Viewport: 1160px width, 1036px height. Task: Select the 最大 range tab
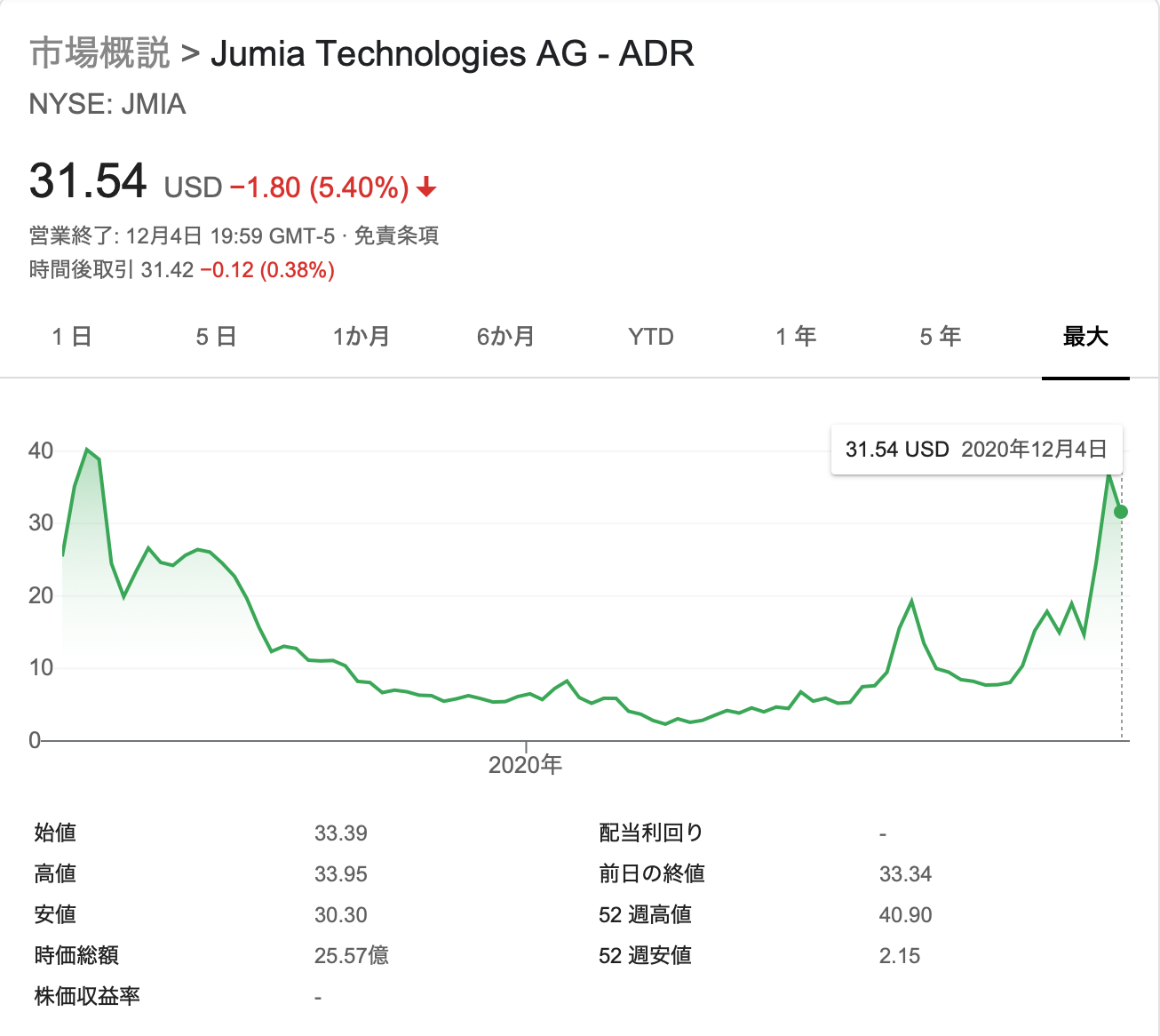[x=1085, y=337]
